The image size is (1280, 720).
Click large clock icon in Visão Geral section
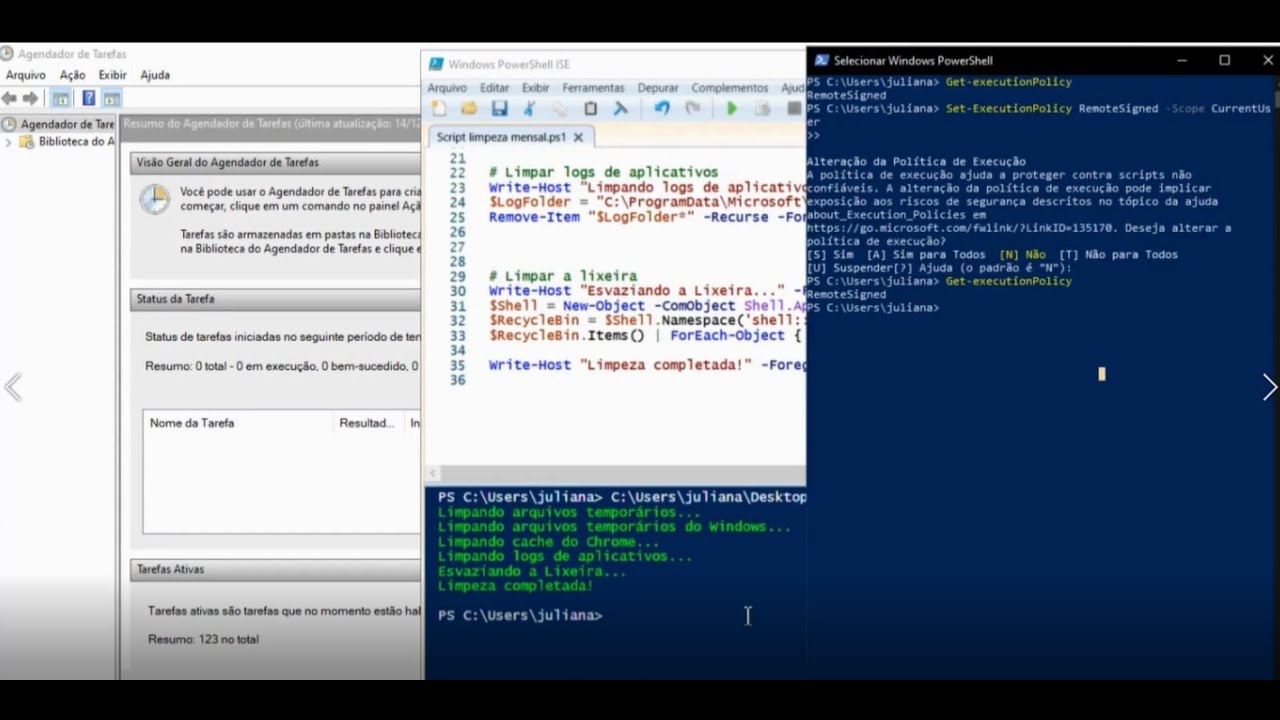154,199
